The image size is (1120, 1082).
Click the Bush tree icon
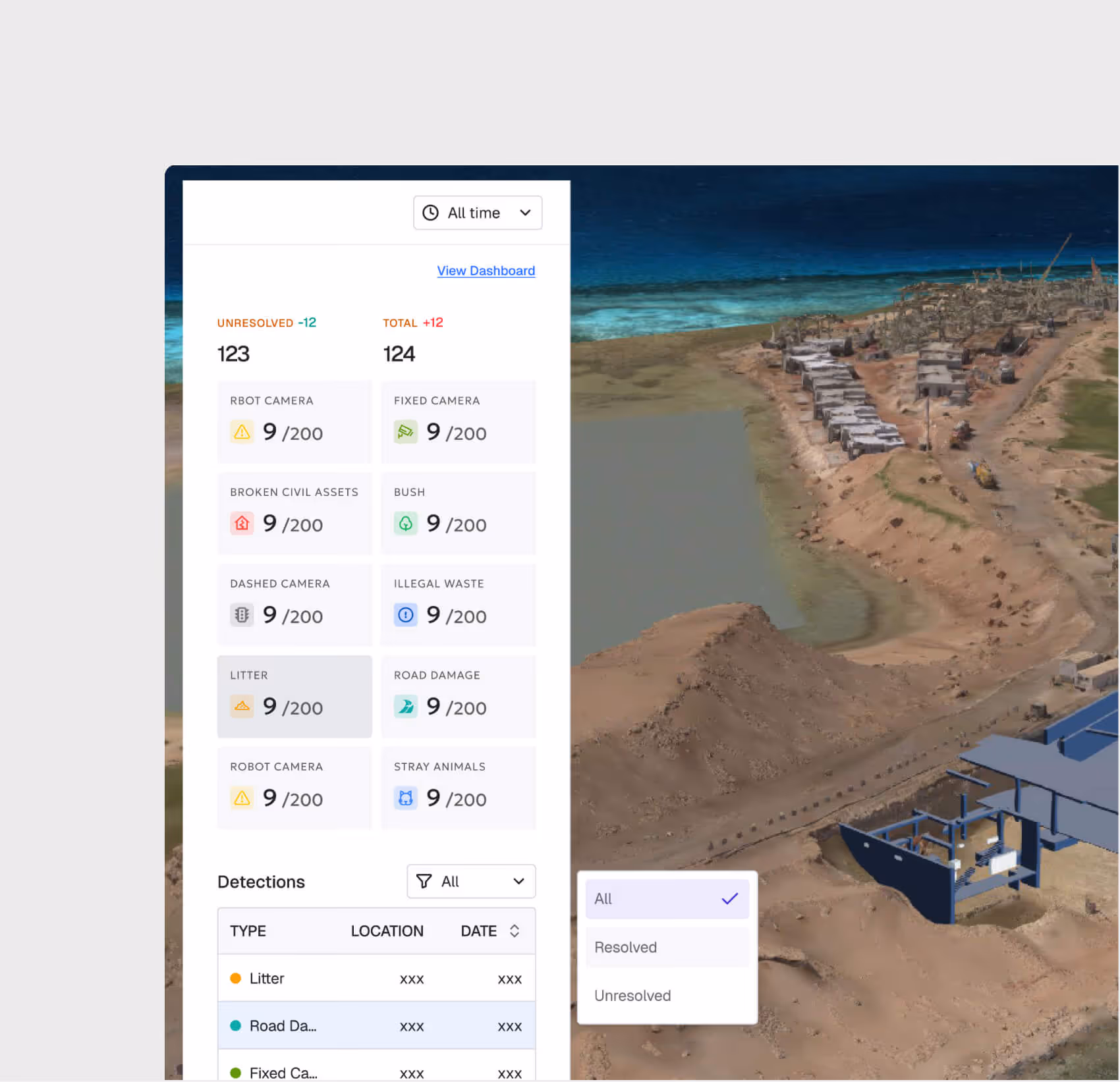[x=406, y=524]
